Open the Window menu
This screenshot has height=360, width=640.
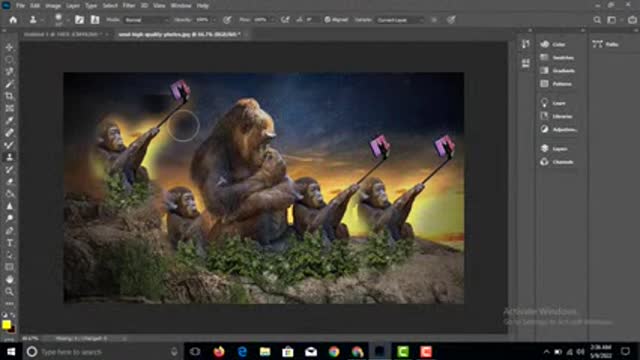(x=181, y=6)
